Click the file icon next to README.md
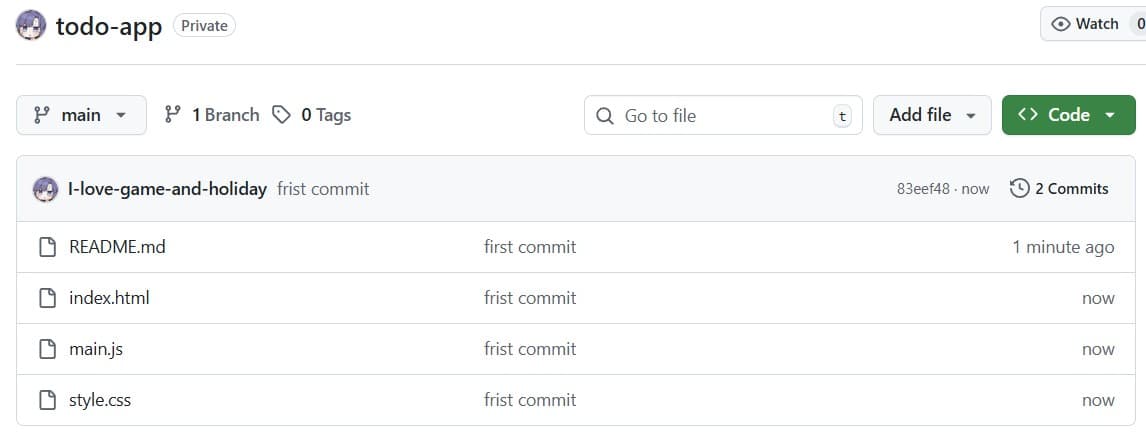Screen dimensions: 1146x433 click(x=47, y=247)
